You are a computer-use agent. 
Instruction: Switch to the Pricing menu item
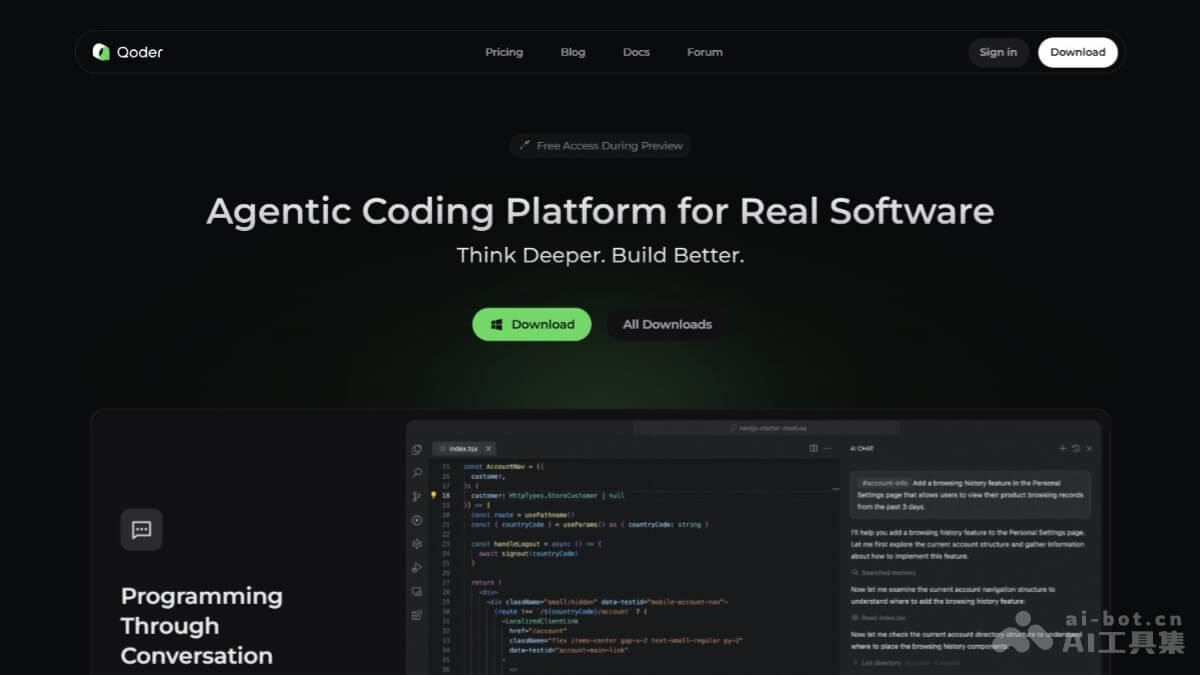click(504, 51)
